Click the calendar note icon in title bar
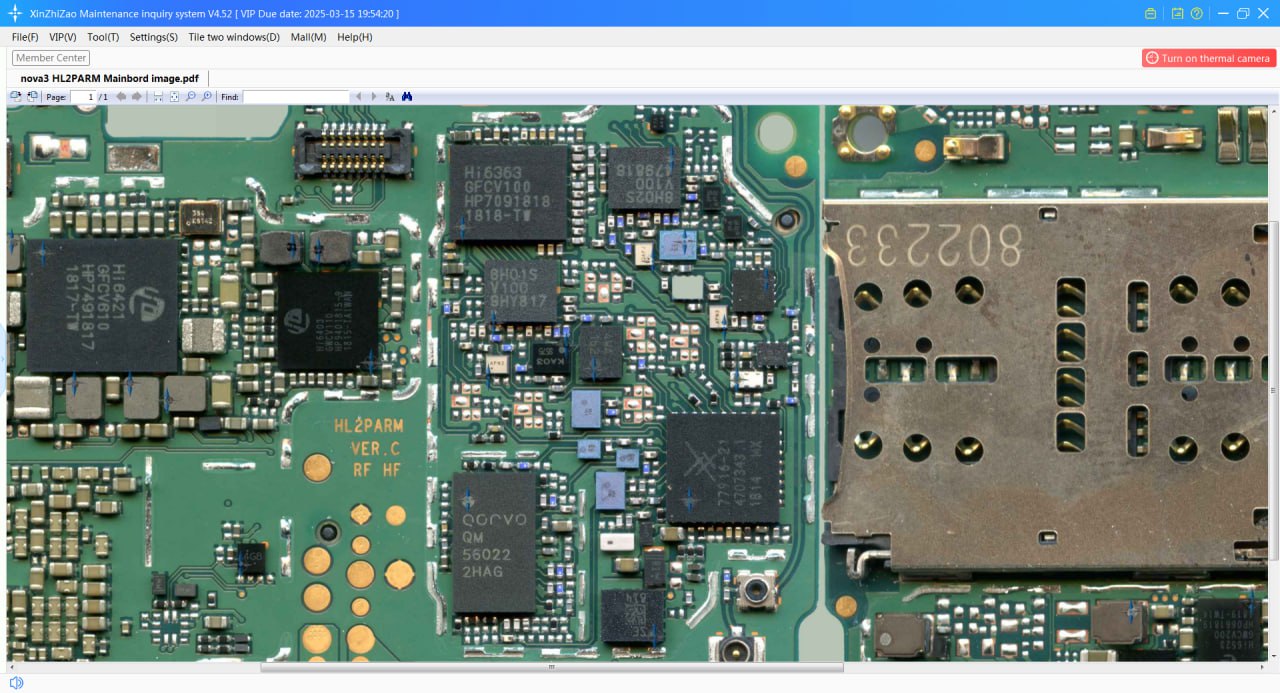1280x693 pixels. [1178, 13]
